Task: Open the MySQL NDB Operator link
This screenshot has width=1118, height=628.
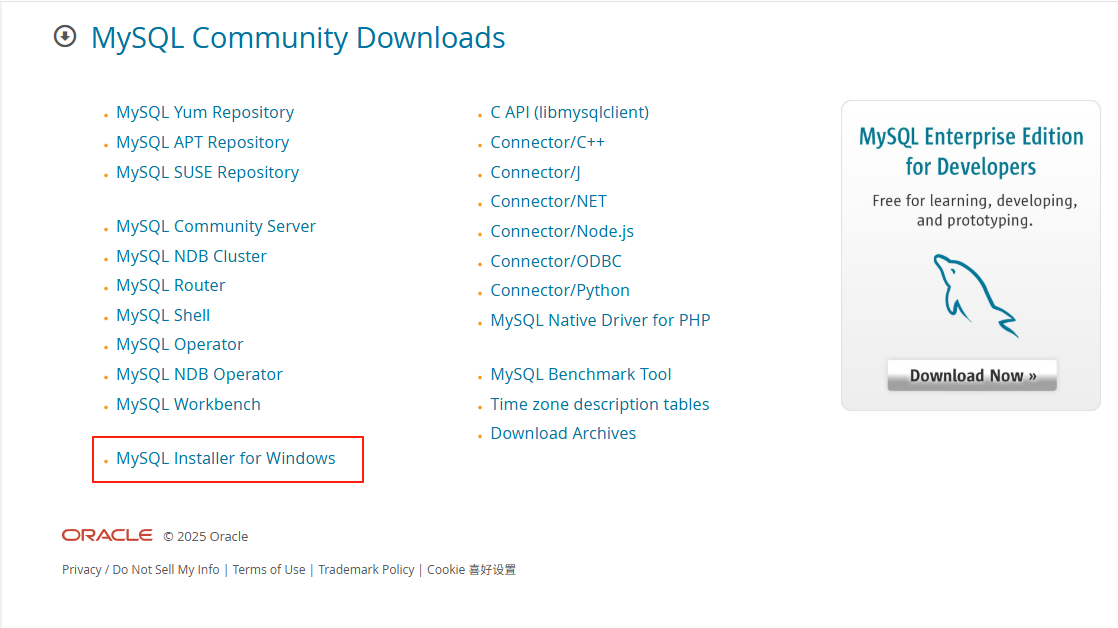Action: [200, 374]
